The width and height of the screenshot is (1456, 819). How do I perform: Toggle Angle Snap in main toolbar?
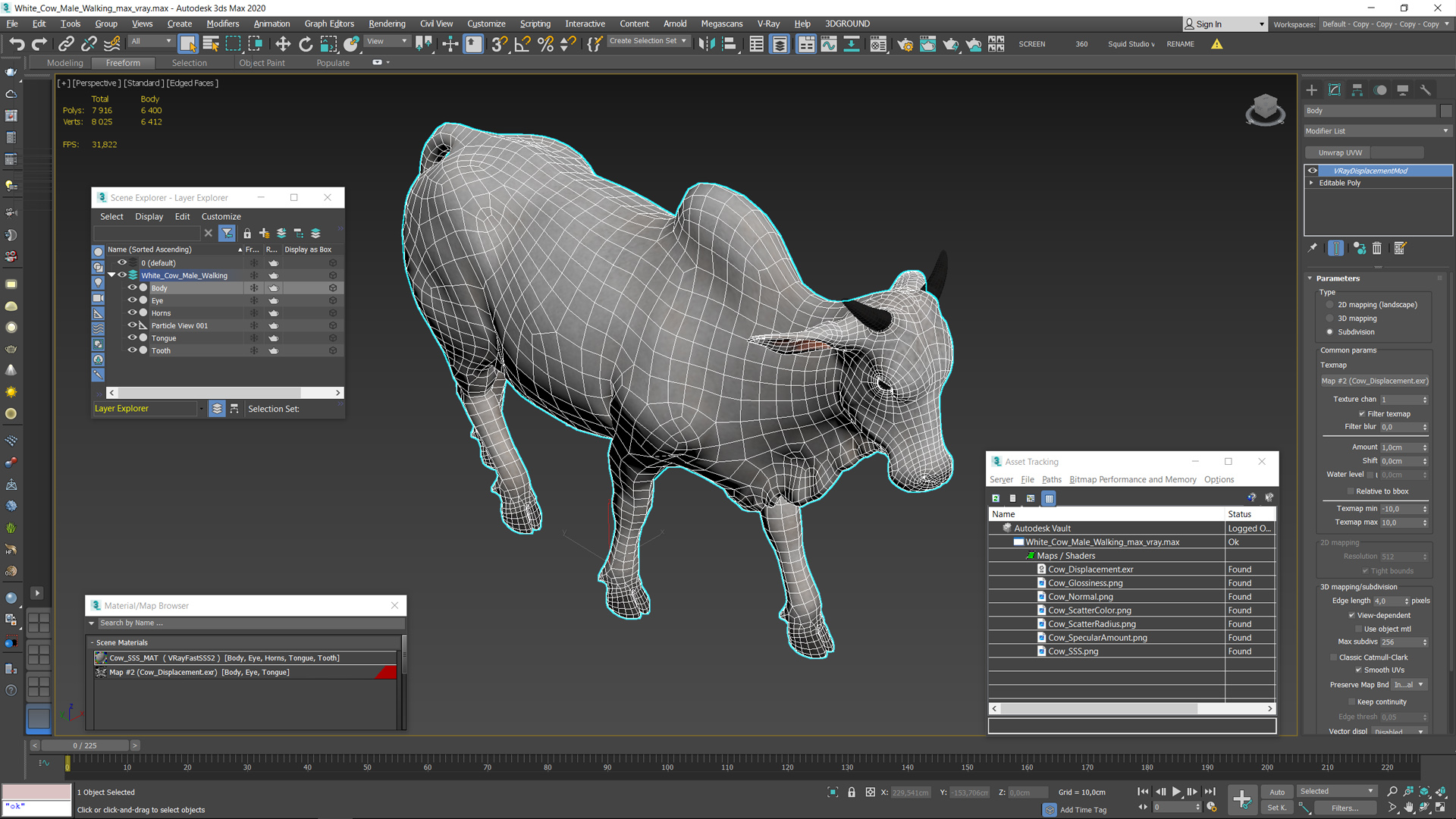coord(522,44)
